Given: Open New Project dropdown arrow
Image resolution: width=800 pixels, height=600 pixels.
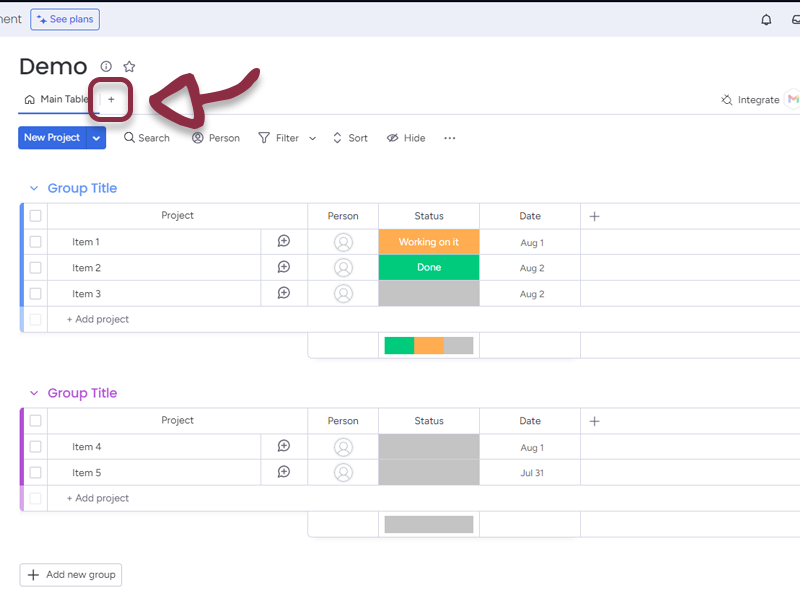Looking at the screenshot, I should tap(96, 138).
